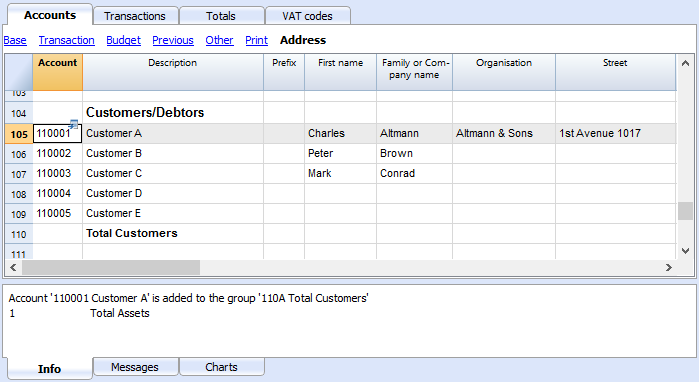Click the left arrow of the horizontal scrollbar

tap(13, 267)
